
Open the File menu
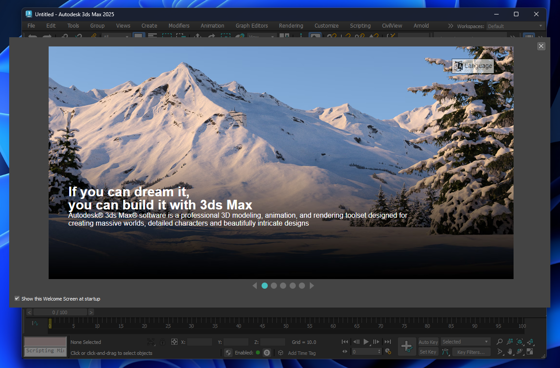(x=31, y=26)
